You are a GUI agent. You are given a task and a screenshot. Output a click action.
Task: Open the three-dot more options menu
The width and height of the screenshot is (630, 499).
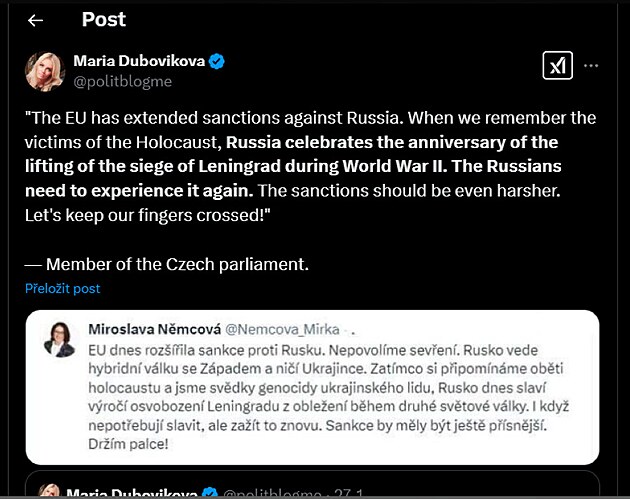pos(591,66)
